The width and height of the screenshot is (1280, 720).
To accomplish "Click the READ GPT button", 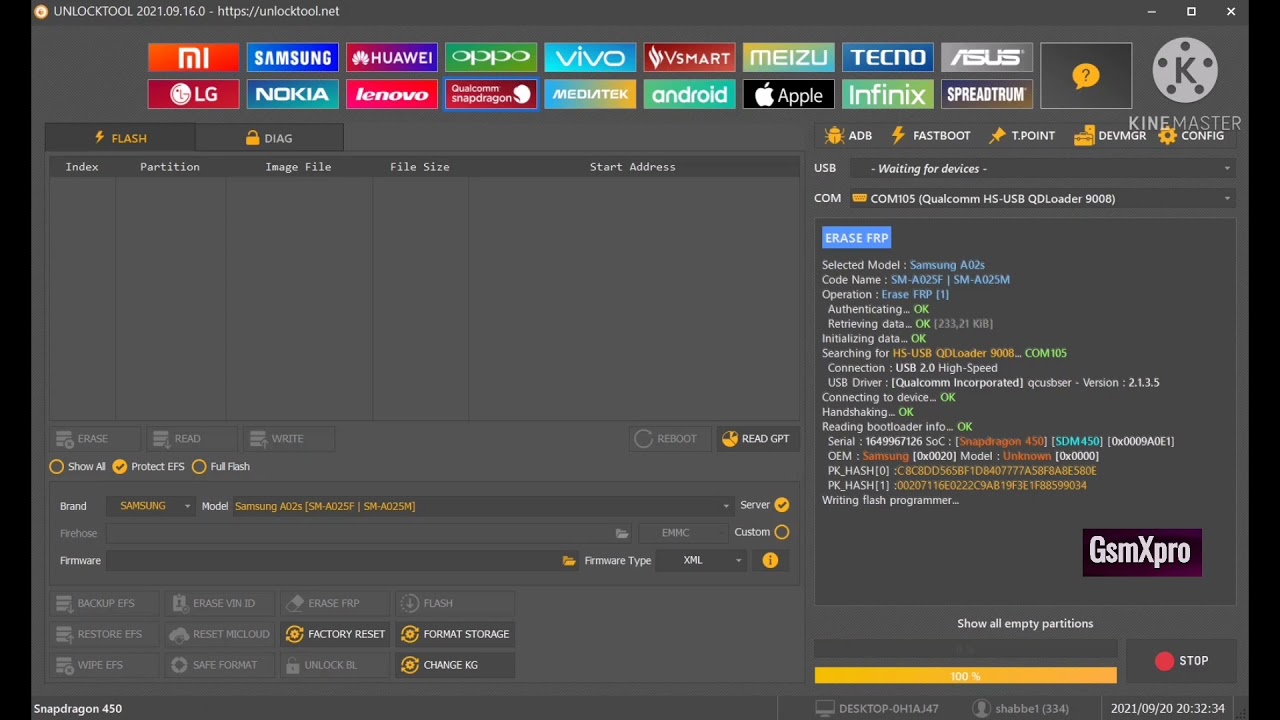I will [757, 439].
